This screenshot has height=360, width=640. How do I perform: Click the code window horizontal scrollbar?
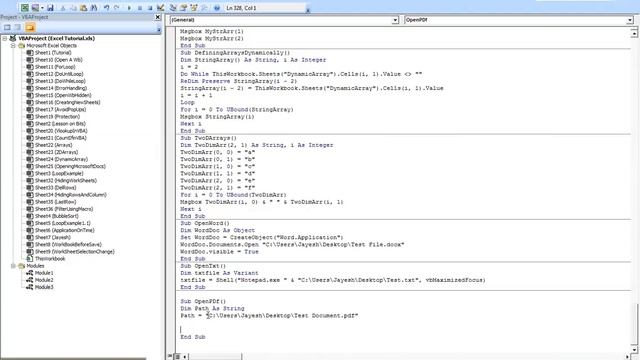coord(406,357)
